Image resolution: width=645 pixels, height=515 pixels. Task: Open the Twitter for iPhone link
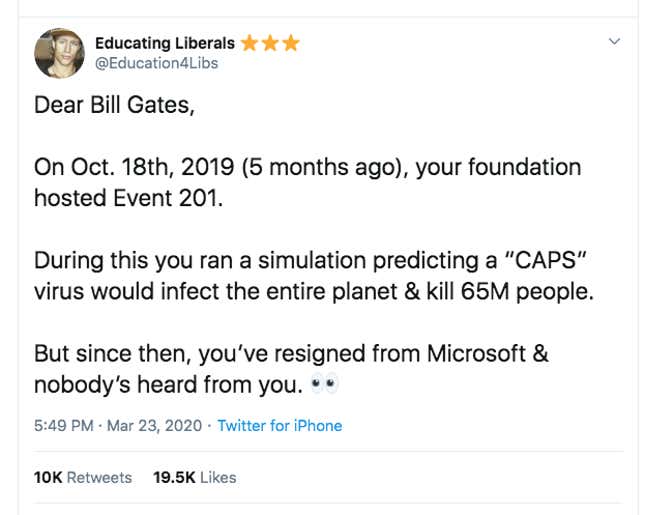280,425
